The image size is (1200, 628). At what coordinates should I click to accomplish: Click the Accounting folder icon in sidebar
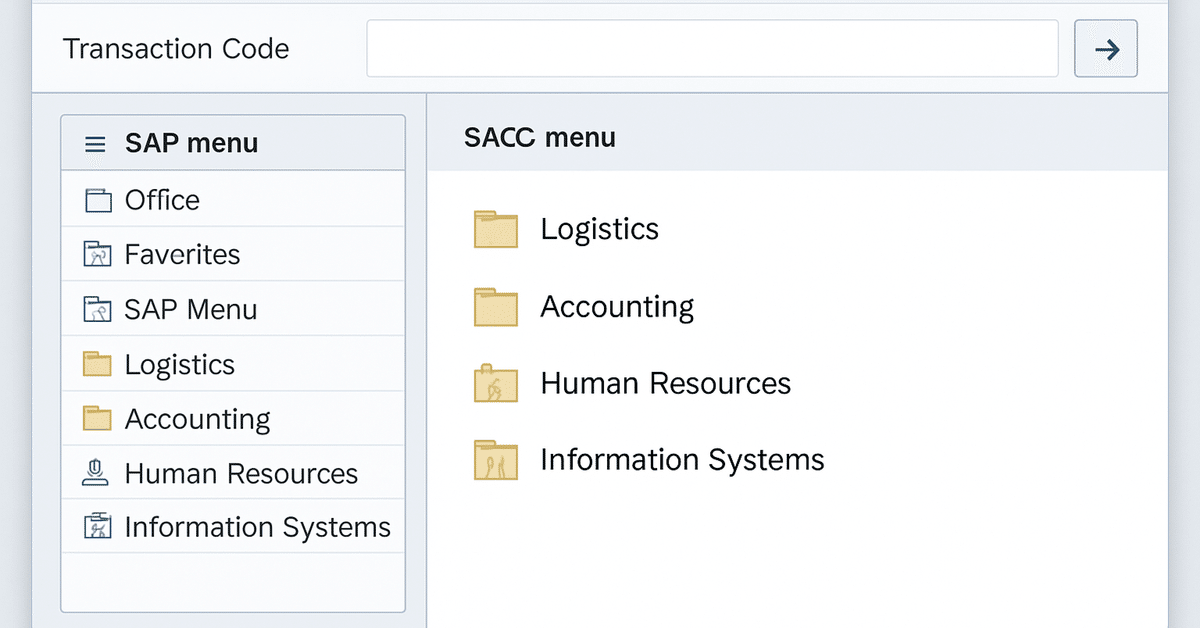(x=98, y=418)
